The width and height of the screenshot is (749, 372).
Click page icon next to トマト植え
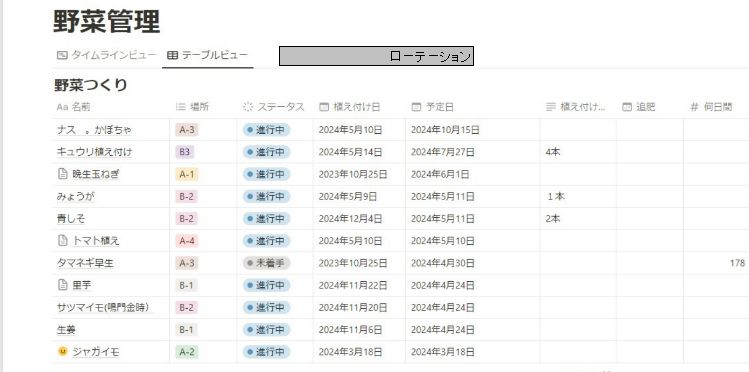[63, 241]
